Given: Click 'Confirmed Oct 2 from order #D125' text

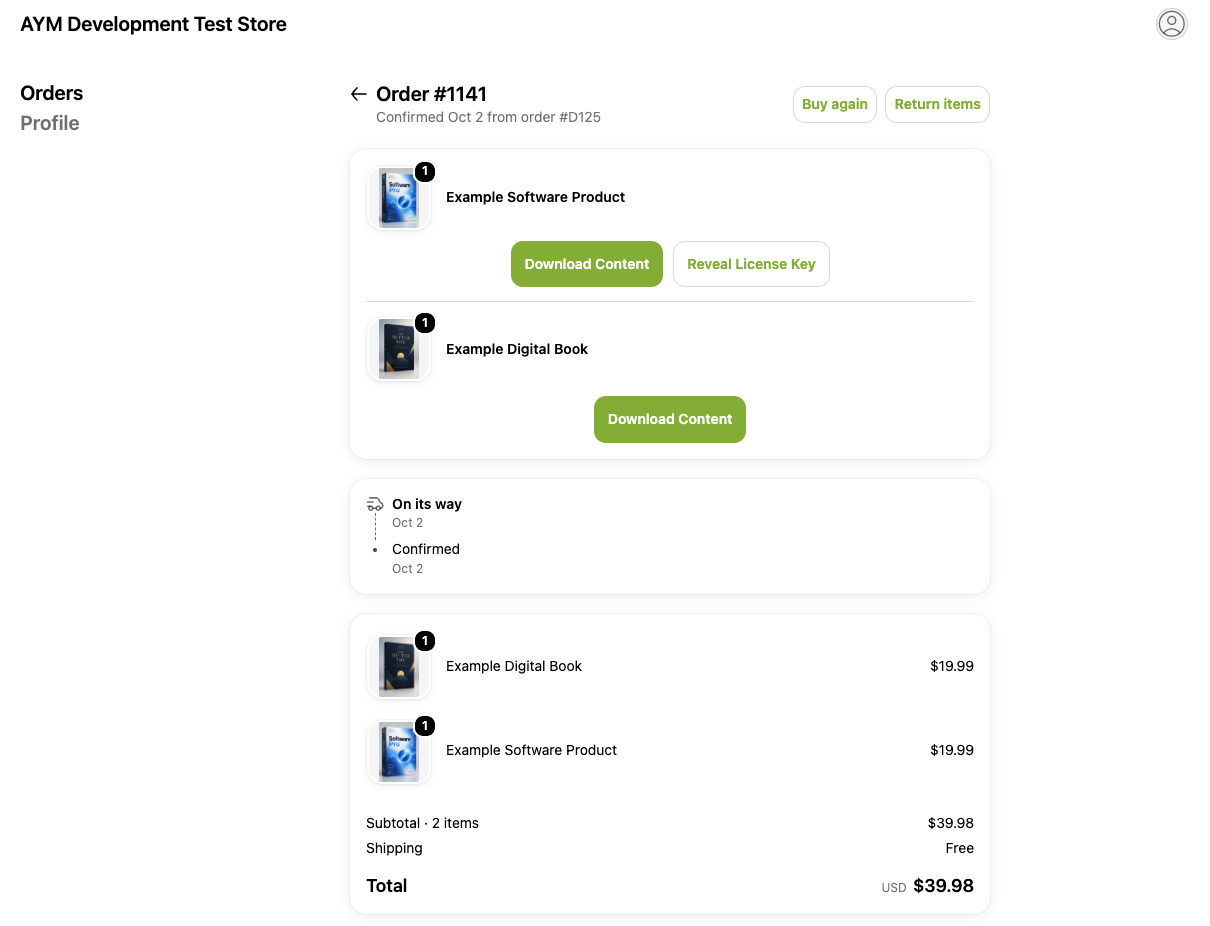Looking at the screenshot, I should point(488,117).
